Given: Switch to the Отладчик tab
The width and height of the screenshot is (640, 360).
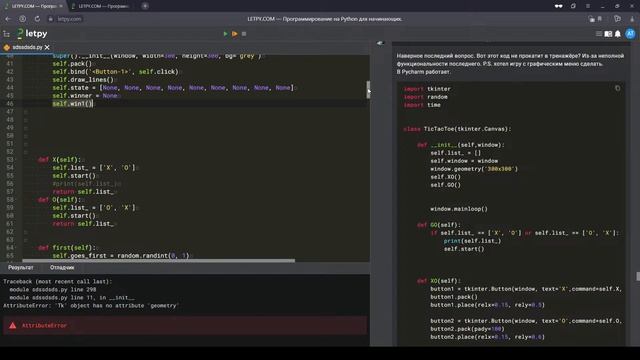Looking at the screenshot, I should tap(62, 268).
